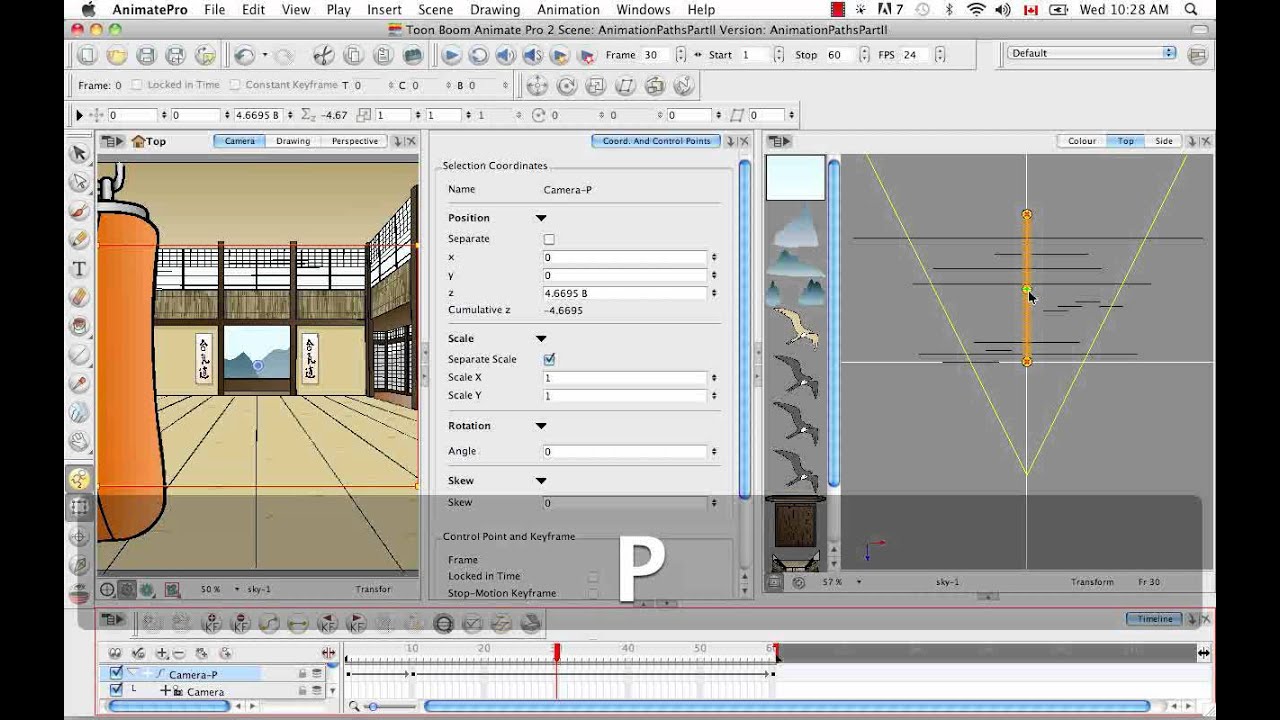The image size is (1280, 720).
Task: Open the Drawing menu
Action: (x=495, y=10)
